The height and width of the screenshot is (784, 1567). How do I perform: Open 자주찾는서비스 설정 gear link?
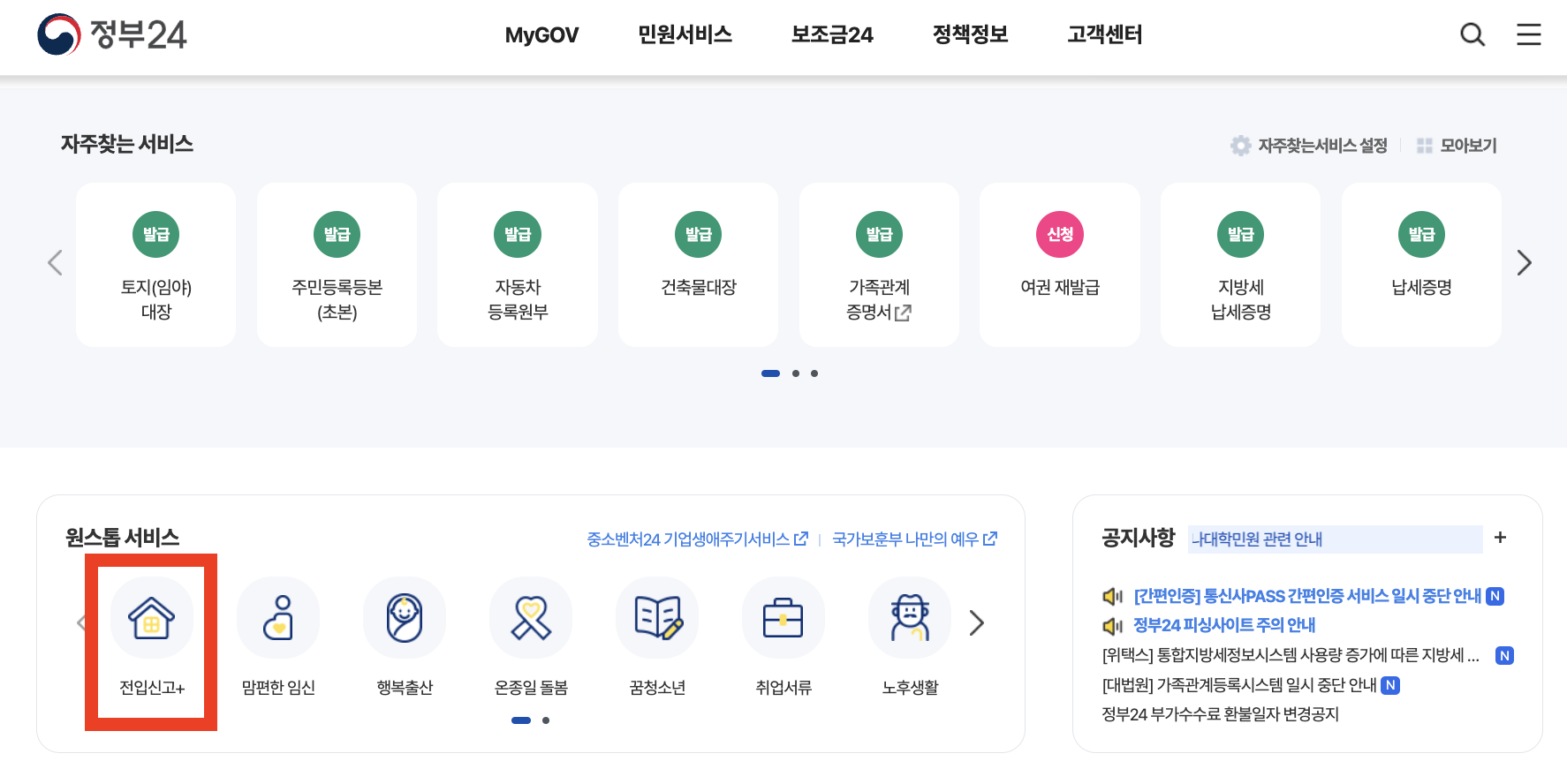click(x=1309, y=146)
